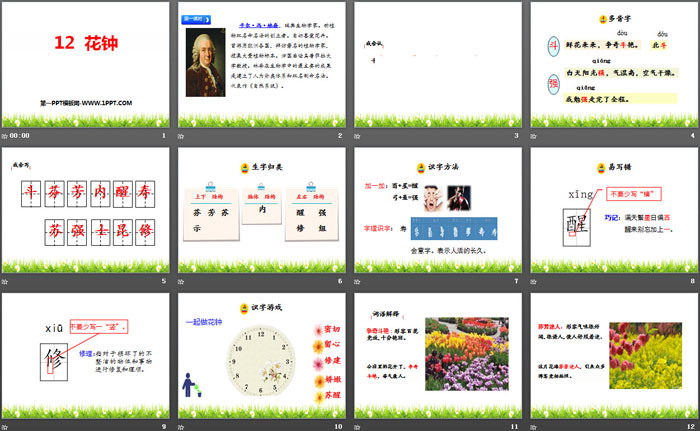Click the animation star icon under slide 11
This screenshot has height=431, width=700.
pos(357,427)
